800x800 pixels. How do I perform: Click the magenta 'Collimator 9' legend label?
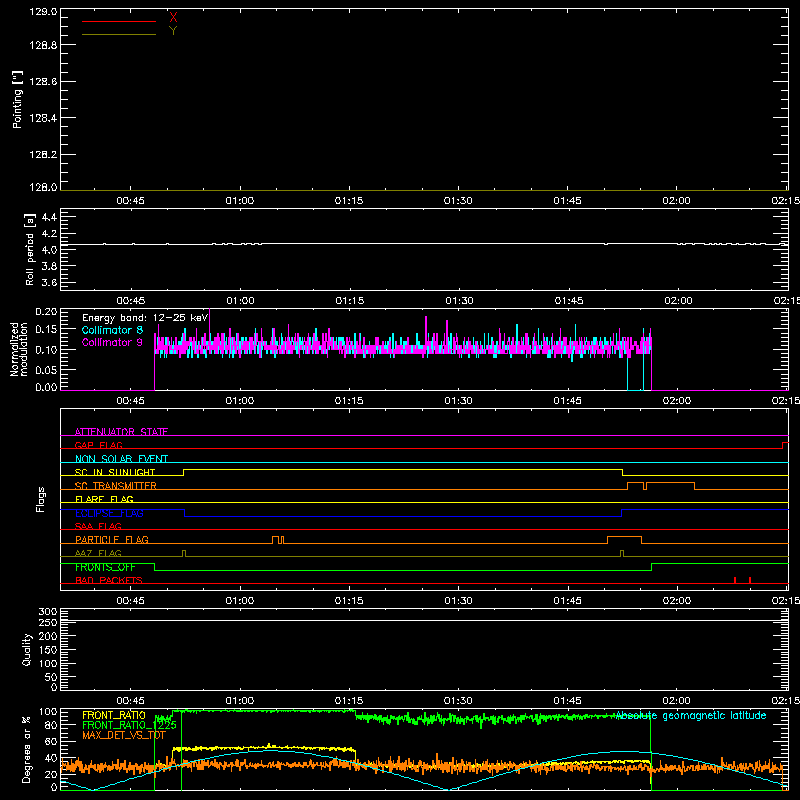pos(112,342)
